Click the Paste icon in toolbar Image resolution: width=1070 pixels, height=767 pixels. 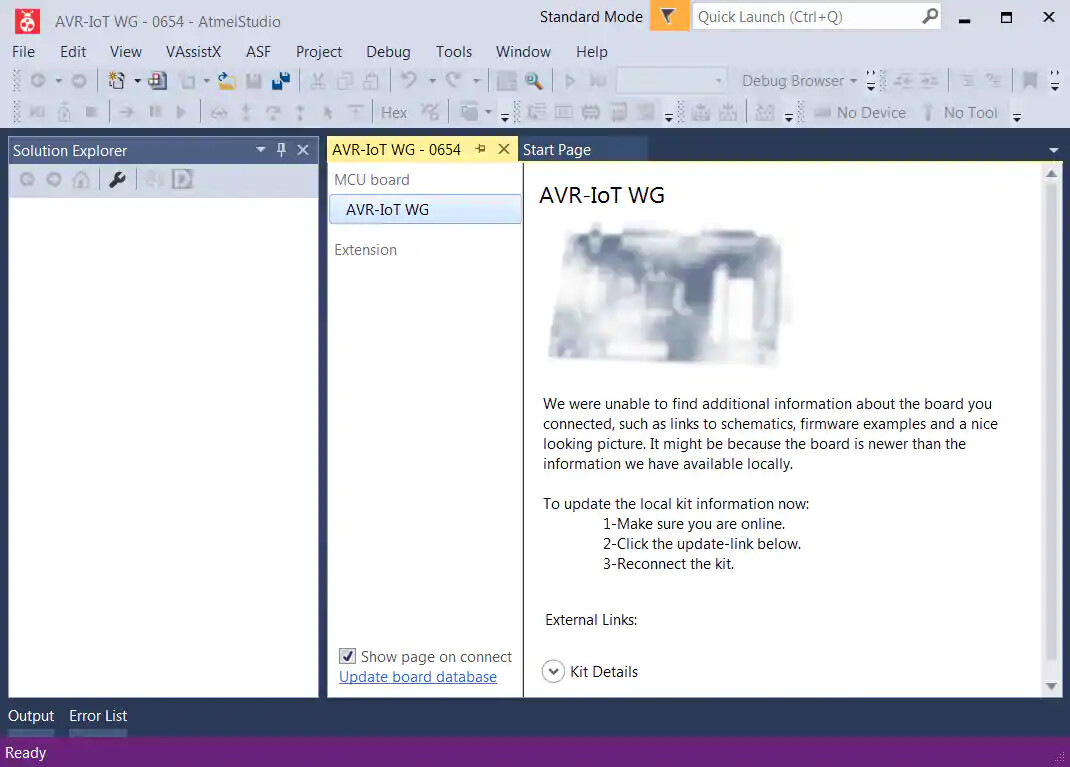371,81
